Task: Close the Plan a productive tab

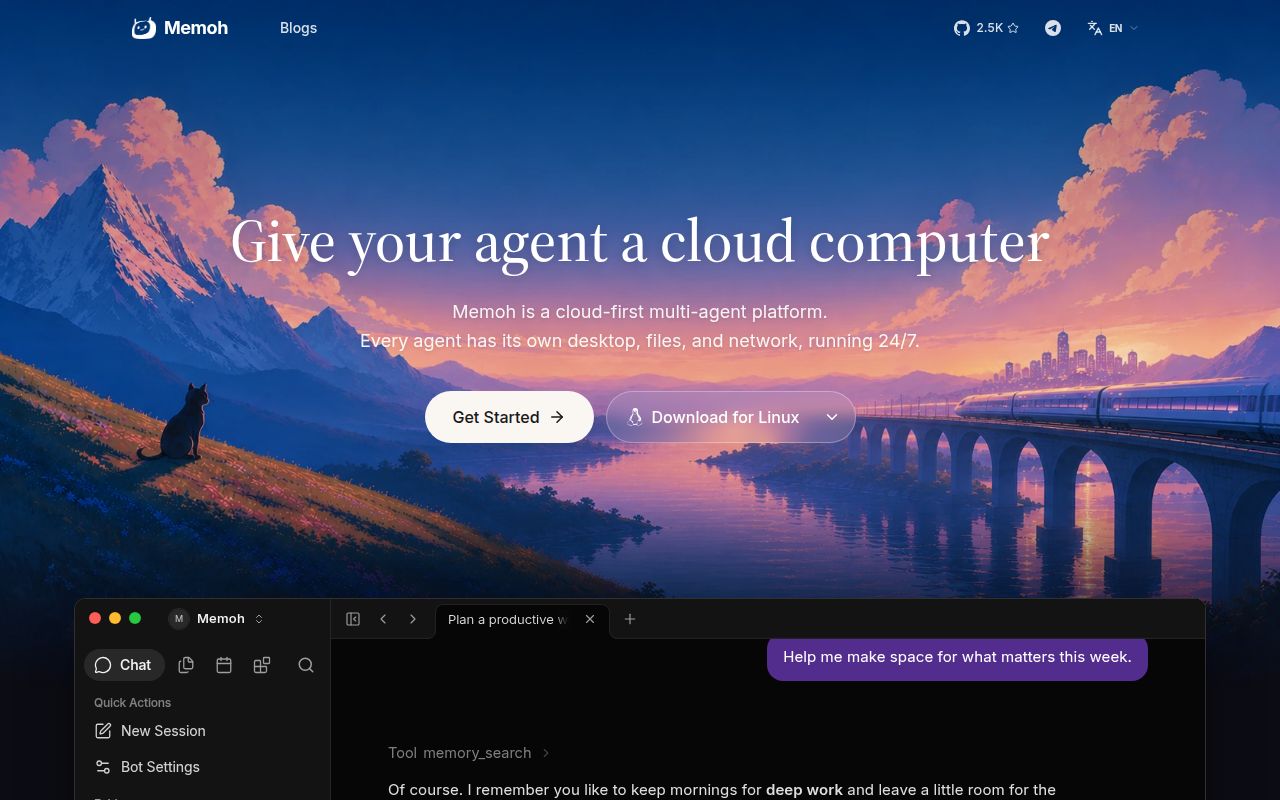Action: pyautogui.click(x=590, y=619)
